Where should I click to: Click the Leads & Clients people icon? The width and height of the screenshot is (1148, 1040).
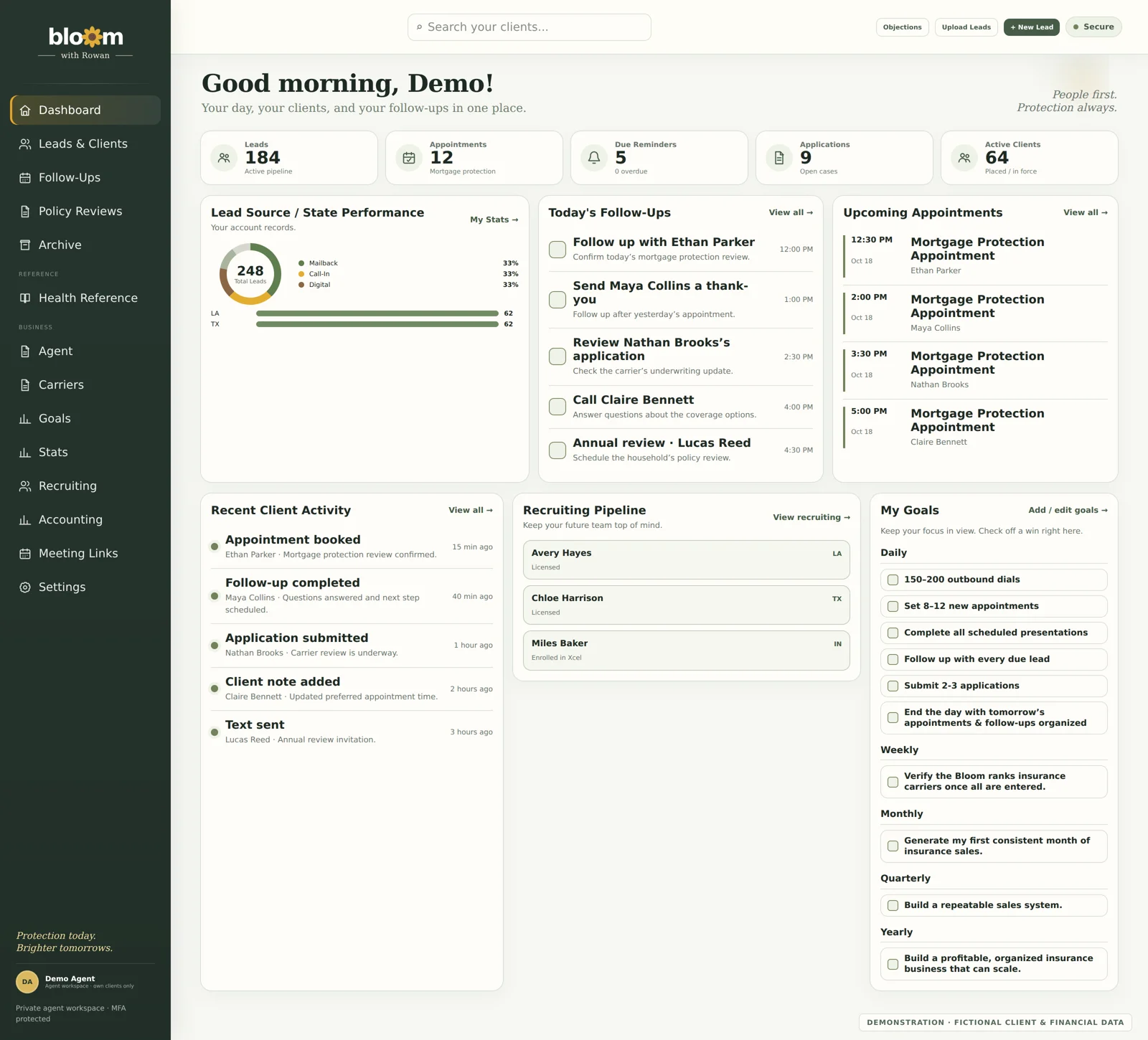(x=25, y=144)
